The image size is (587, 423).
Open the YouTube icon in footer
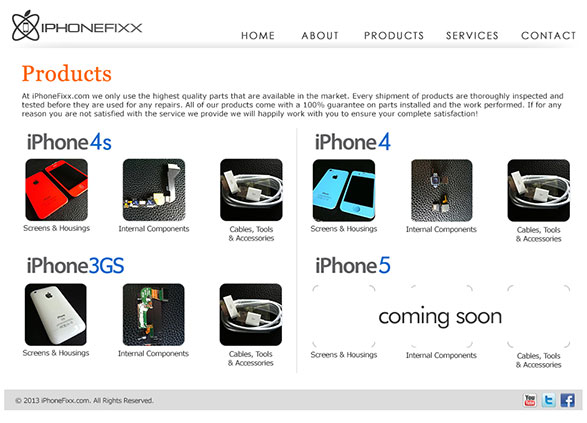[529, 400]
